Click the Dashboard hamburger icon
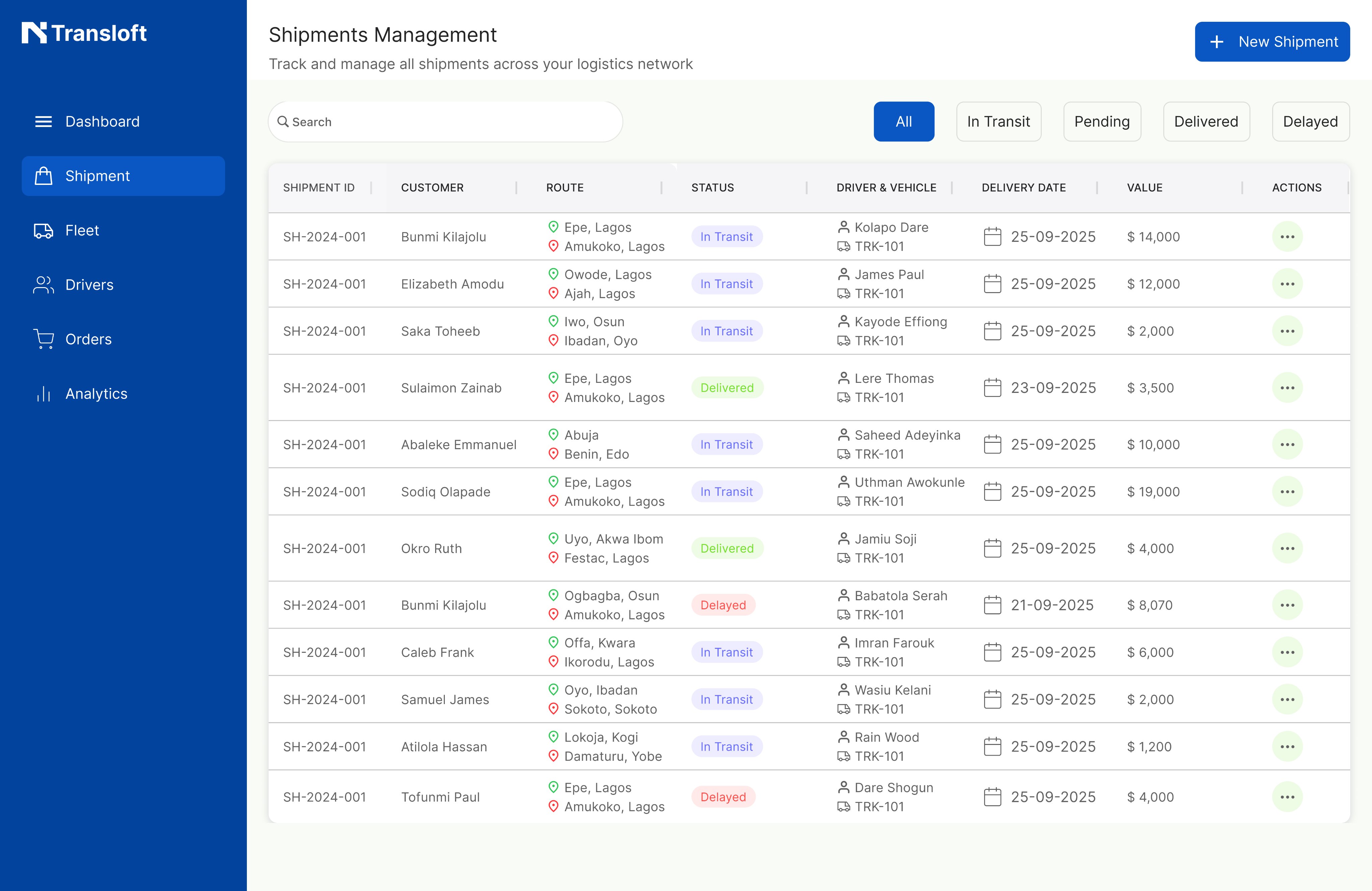The width and height of the screenshot is (1372, 891). click(43, 122)
